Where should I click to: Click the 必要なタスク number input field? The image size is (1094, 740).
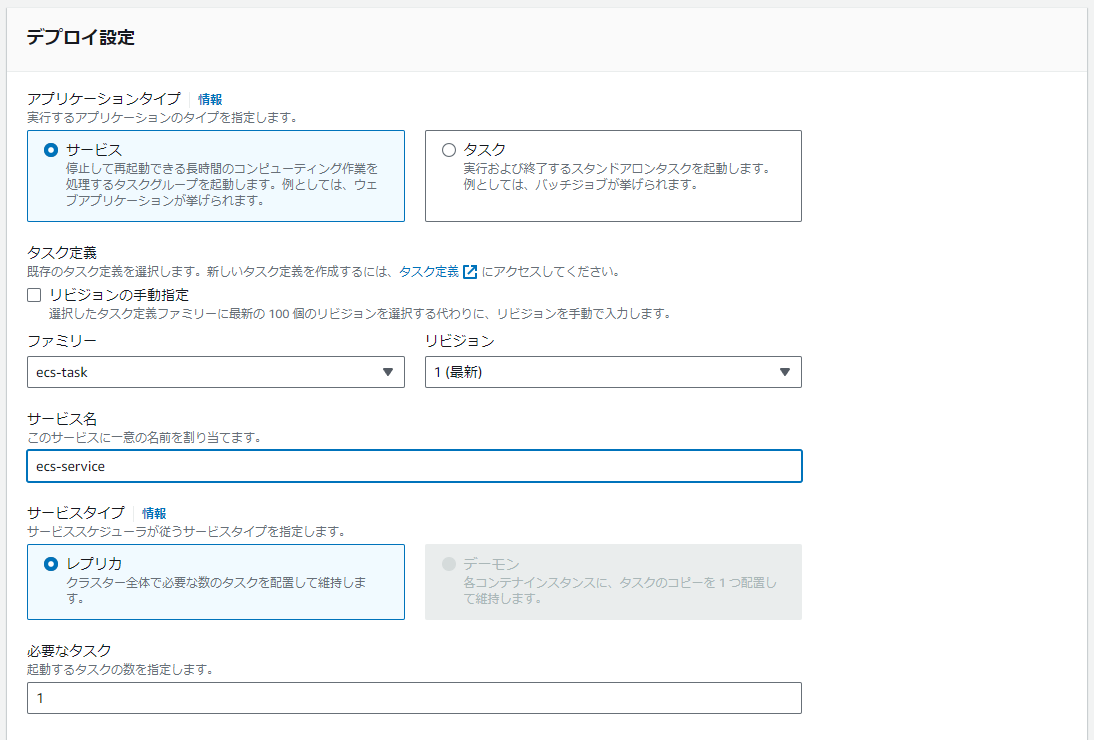tap(414, 698)
